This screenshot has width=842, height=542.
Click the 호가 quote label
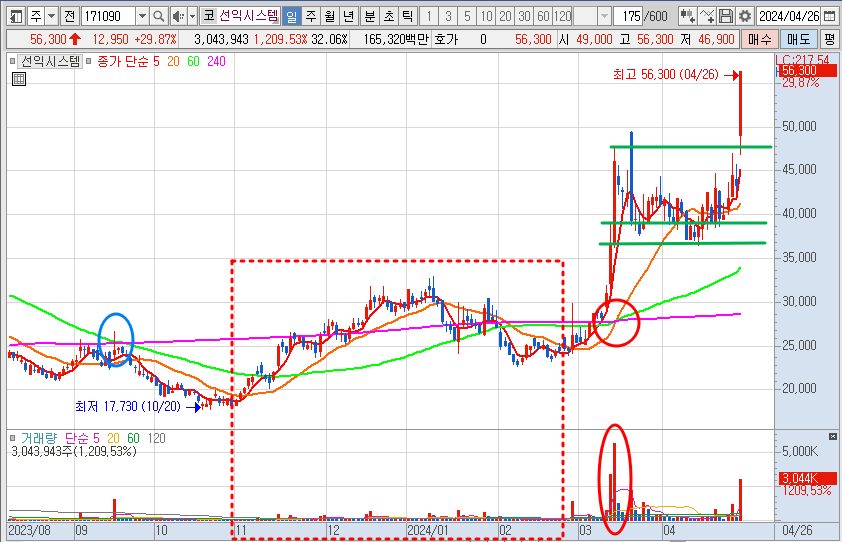click(446, 39)
